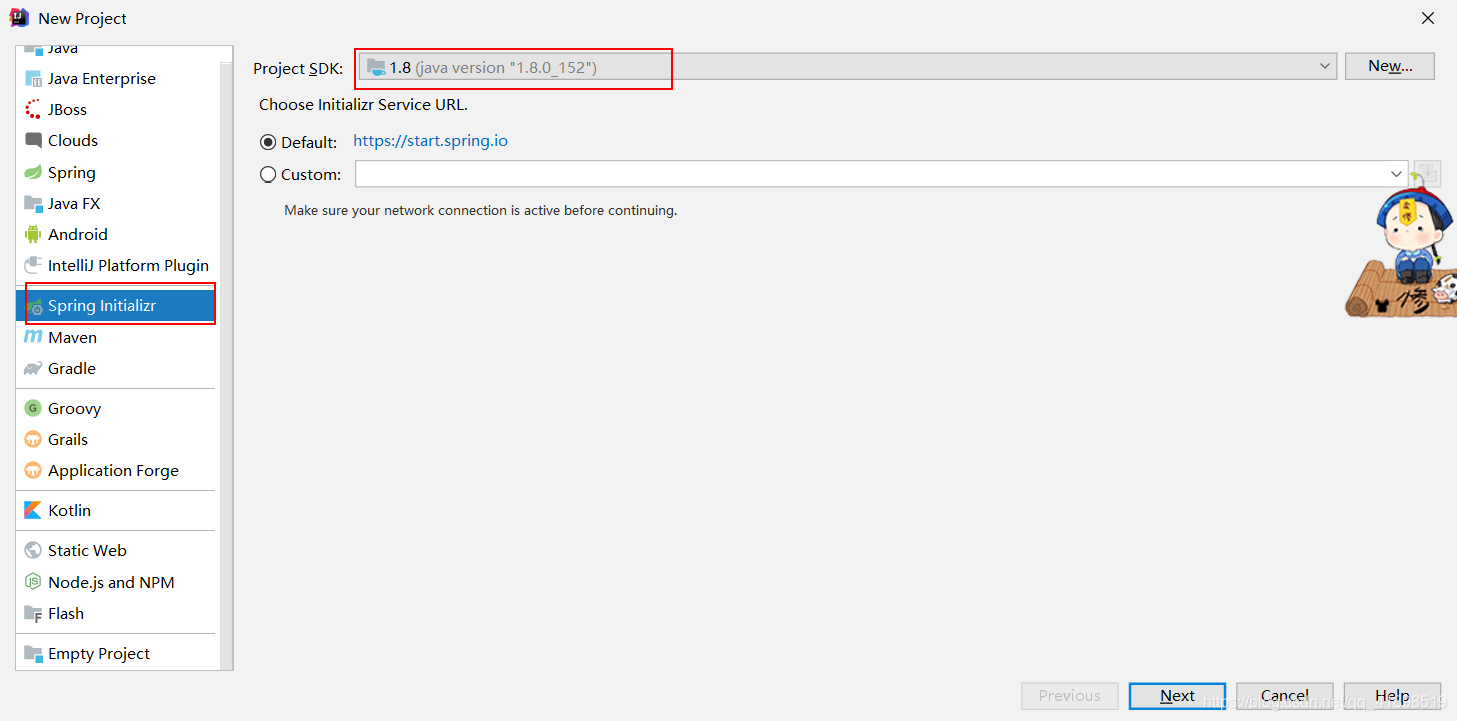Click the green Groovy G icon
The height and width of the screenshot is (721, 1457).
[x=33, y=409]
